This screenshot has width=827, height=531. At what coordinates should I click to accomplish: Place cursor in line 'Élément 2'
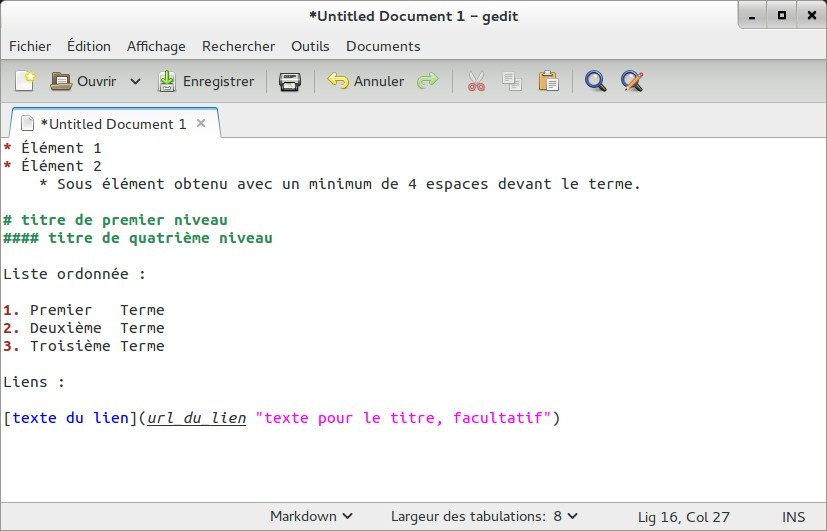[x=52, y=166]
